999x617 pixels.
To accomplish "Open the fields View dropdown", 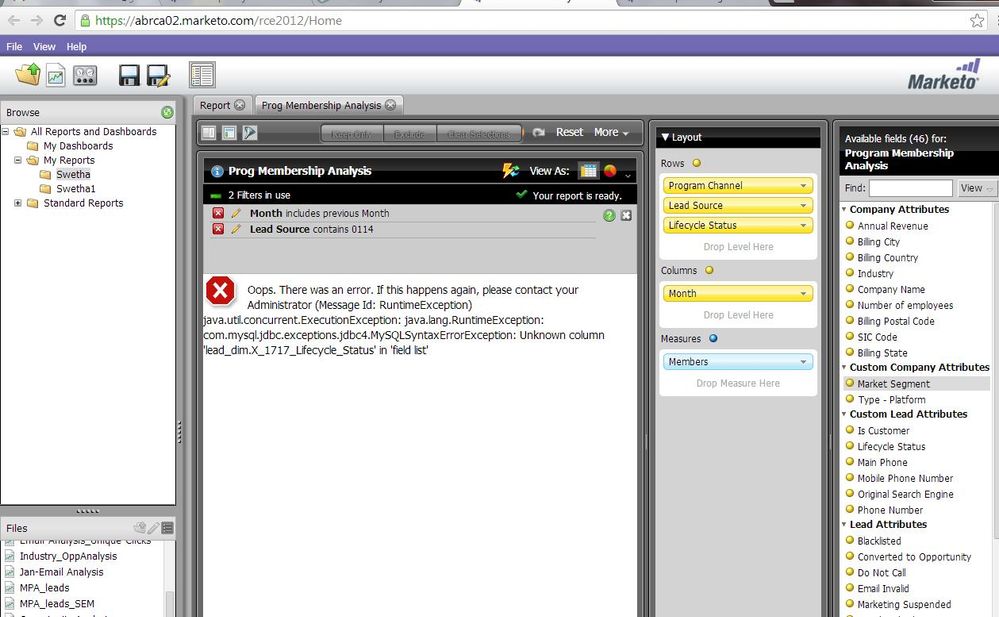I will pyautogui.click(x=975, y=188).
